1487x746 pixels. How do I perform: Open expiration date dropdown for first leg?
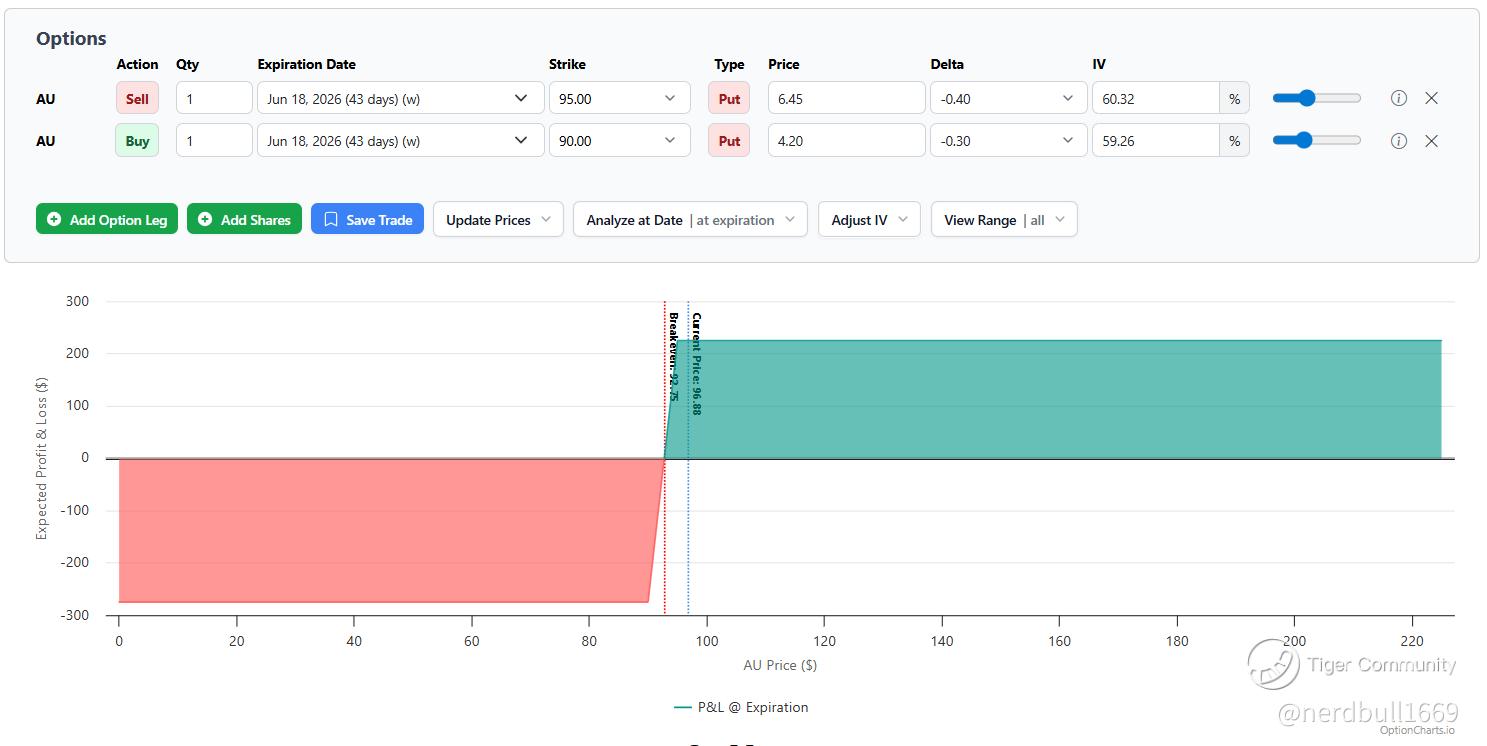coord(401,98)
